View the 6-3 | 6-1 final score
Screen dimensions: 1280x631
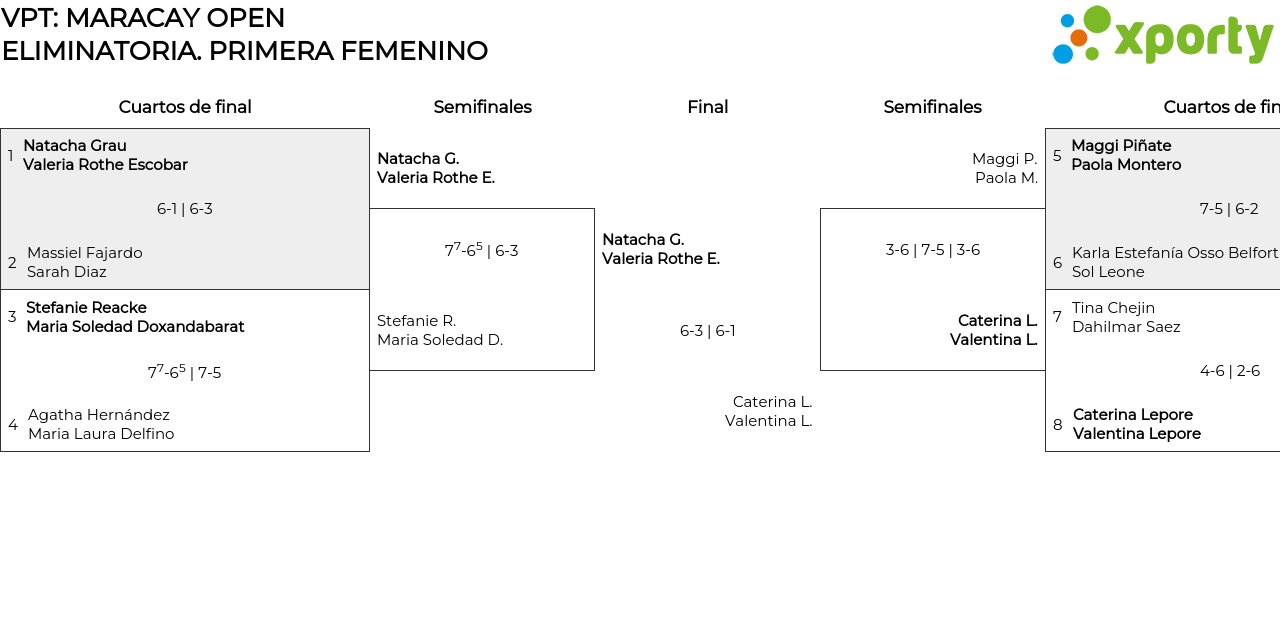(x=708, y=331)
